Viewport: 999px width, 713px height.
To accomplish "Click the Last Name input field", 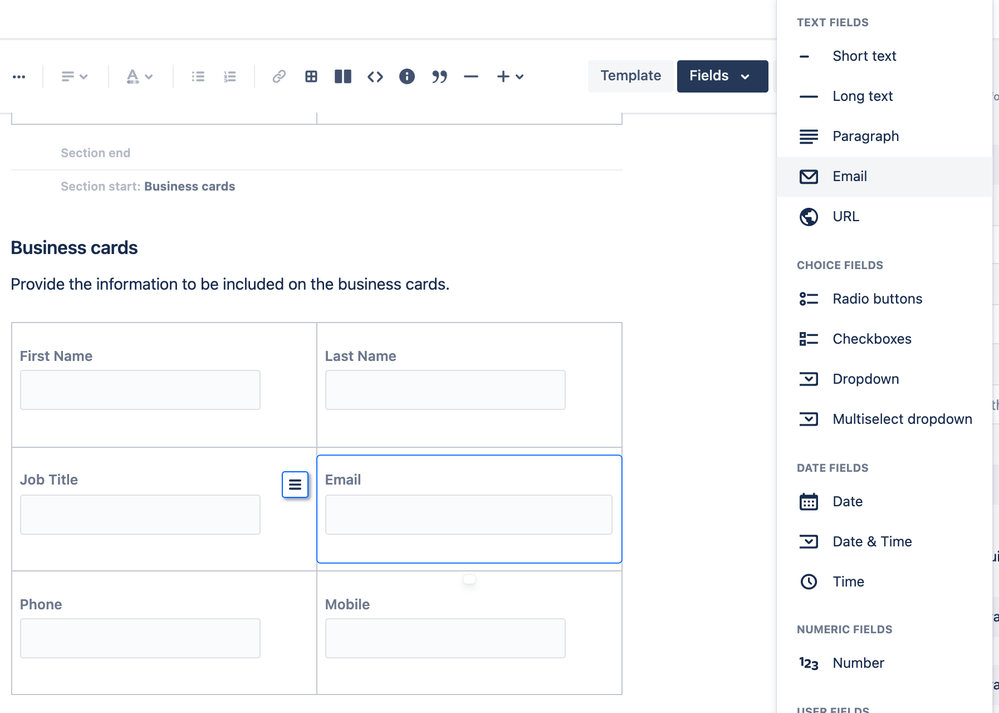I will coord(445,390).
